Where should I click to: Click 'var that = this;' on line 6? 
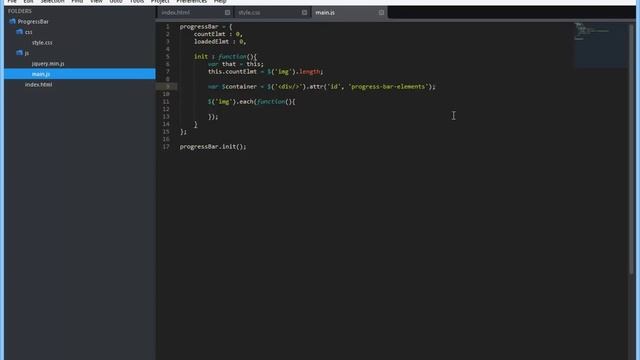coord(236,64)
